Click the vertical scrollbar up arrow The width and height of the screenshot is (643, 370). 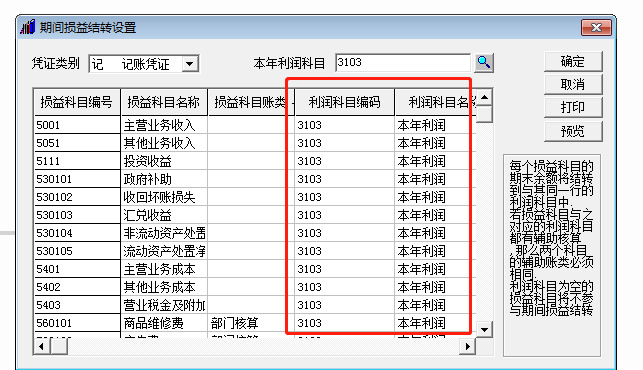click(x=484, y=97)
